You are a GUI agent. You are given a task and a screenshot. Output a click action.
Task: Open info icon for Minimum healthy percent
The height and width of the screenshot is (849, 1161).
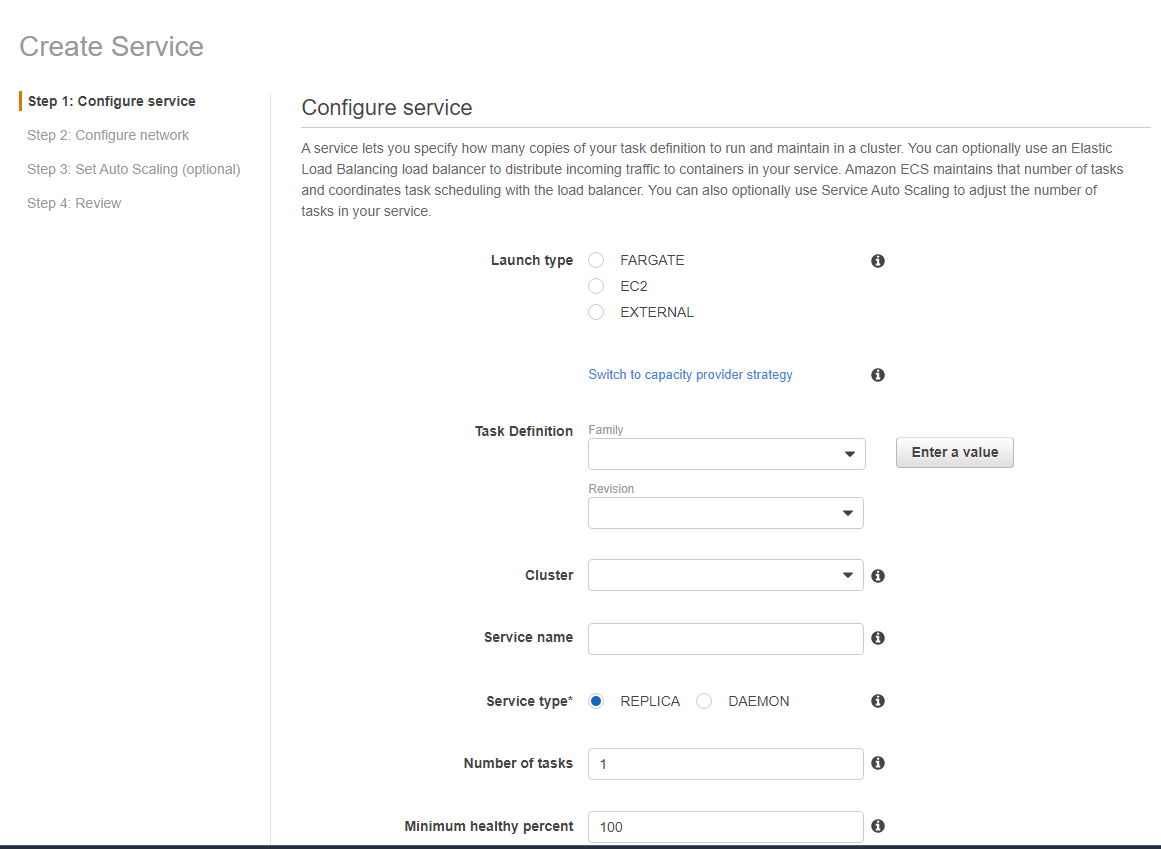pyautogui.click(x=877, y=826)
